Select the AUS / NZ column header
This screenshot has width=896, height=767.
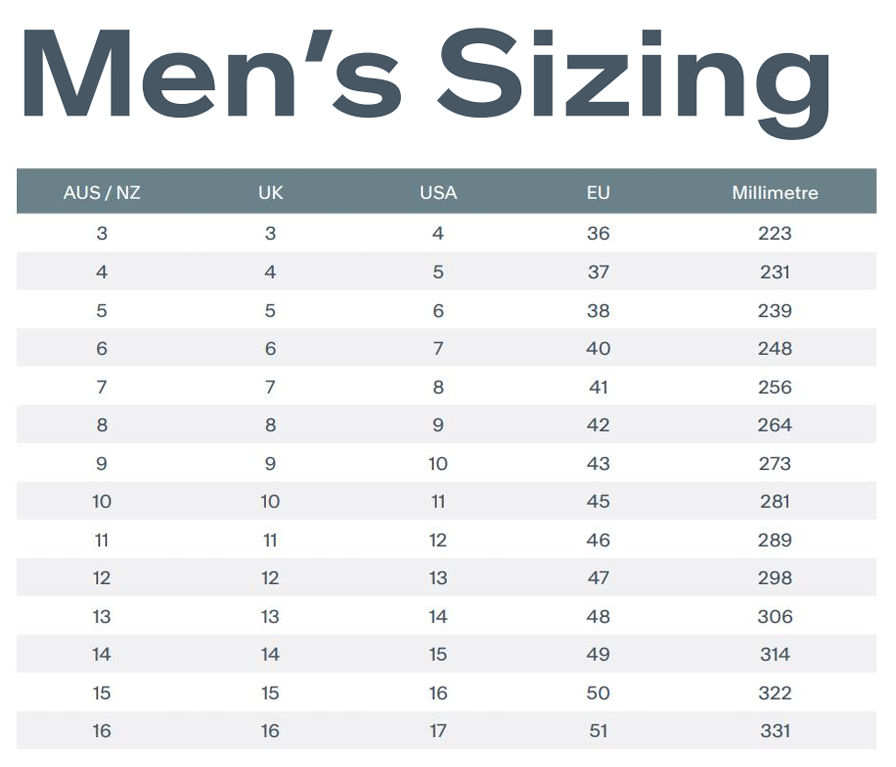pos(102,193)
